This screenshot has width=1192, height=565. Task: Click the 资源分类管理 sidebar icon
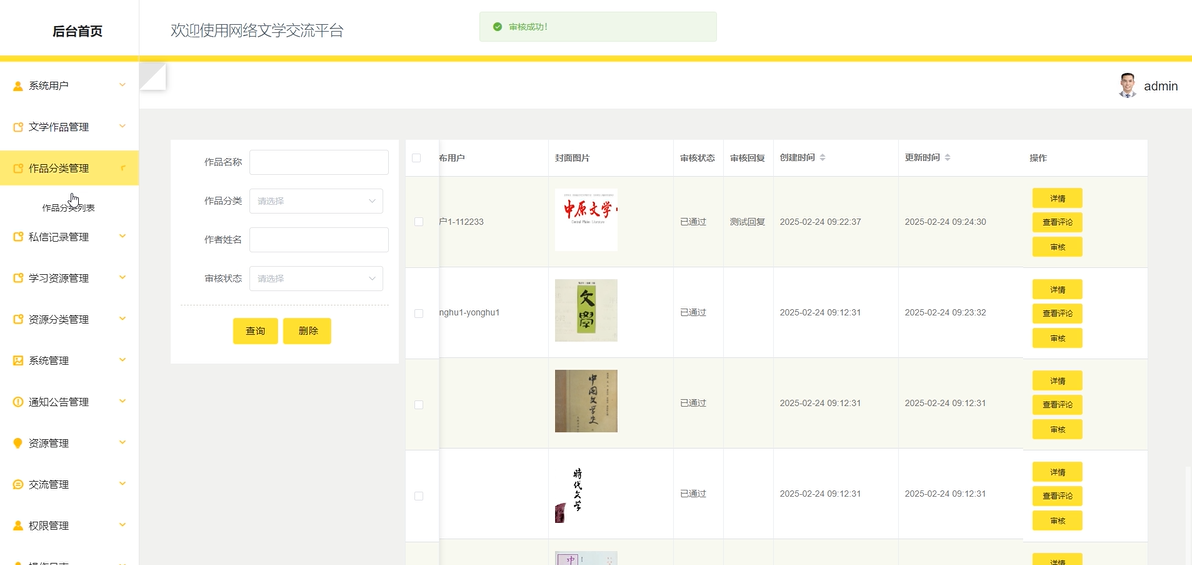(x=18, y=319)
